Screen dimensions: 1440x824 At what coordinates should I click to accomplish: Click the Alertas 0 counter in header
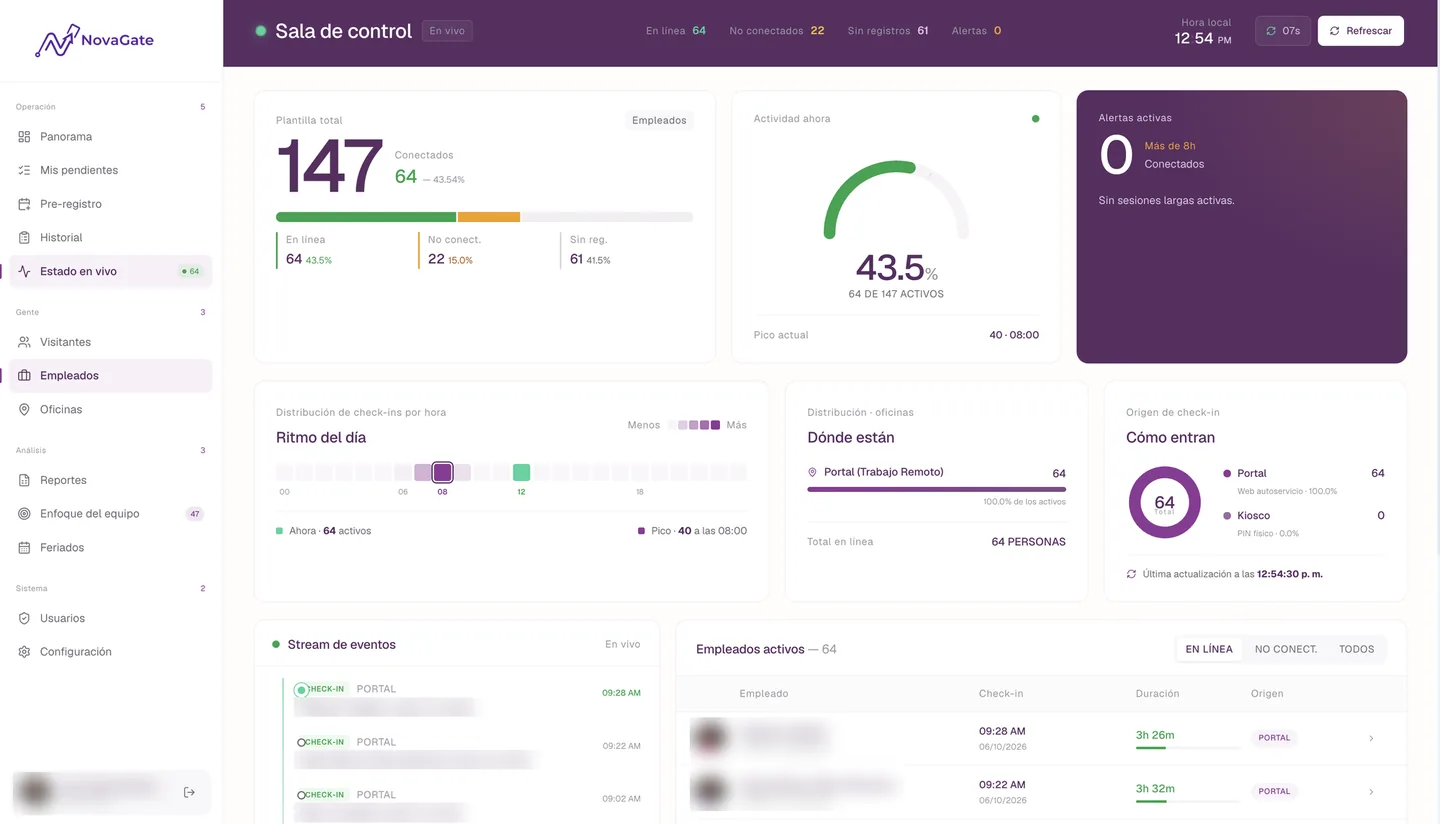[x=976, y=31]
